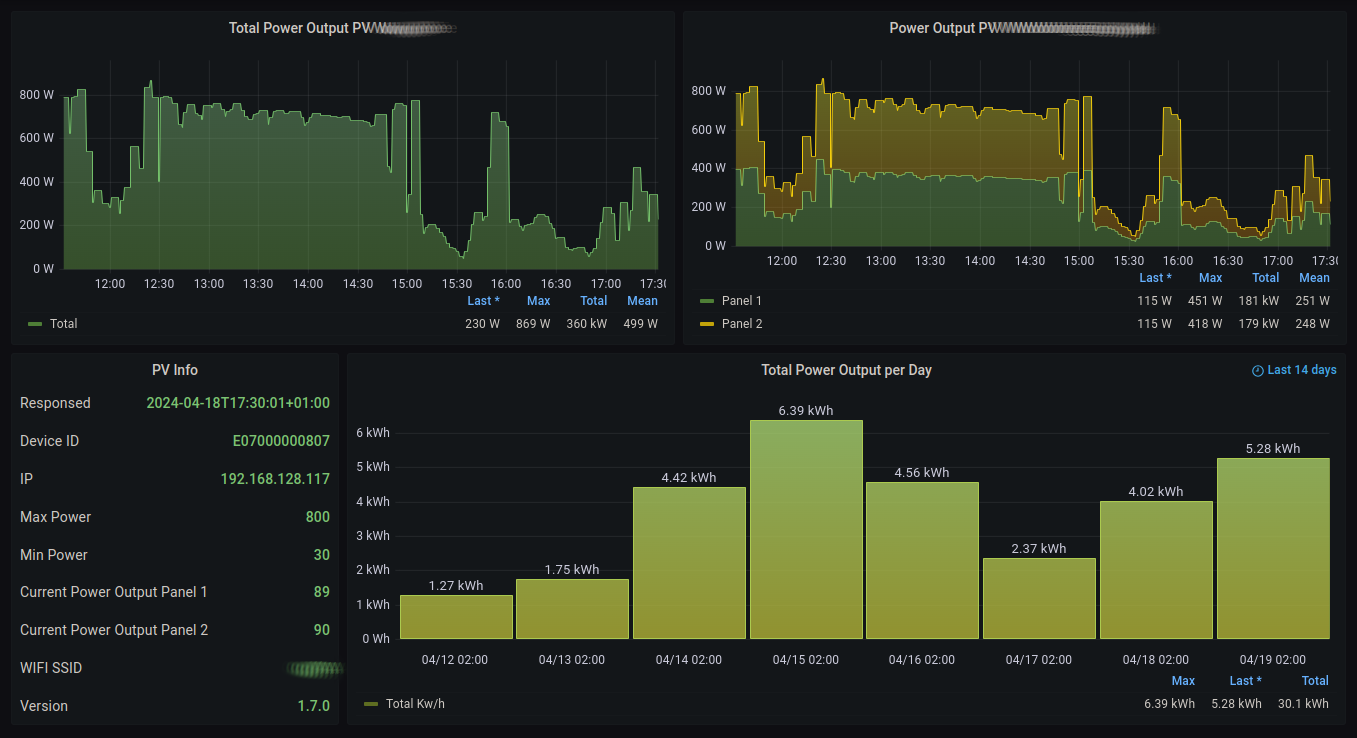1357x738 pixels.
Task: Sort by Mean in Total Power Output legend
Action: coord(642,301)
